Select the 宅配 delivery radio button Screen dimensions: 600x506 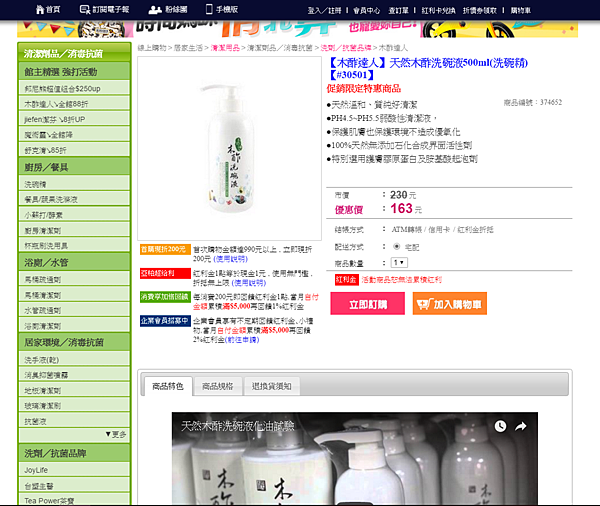[396, 246]
